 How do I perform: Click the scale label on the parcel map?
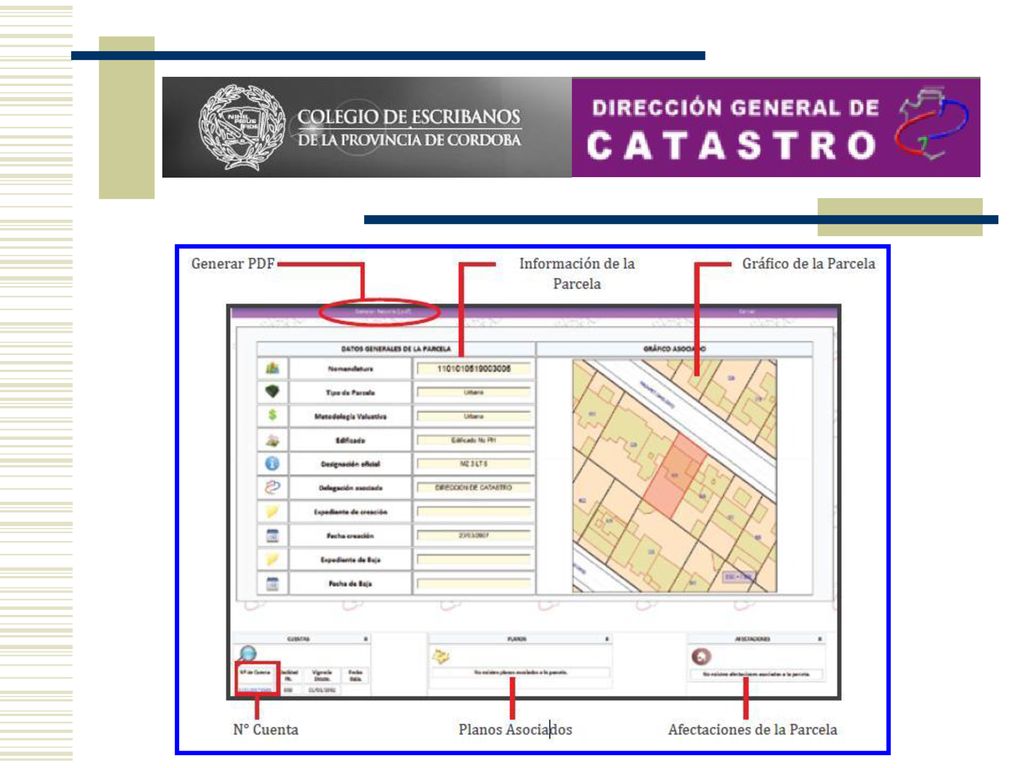739,577
